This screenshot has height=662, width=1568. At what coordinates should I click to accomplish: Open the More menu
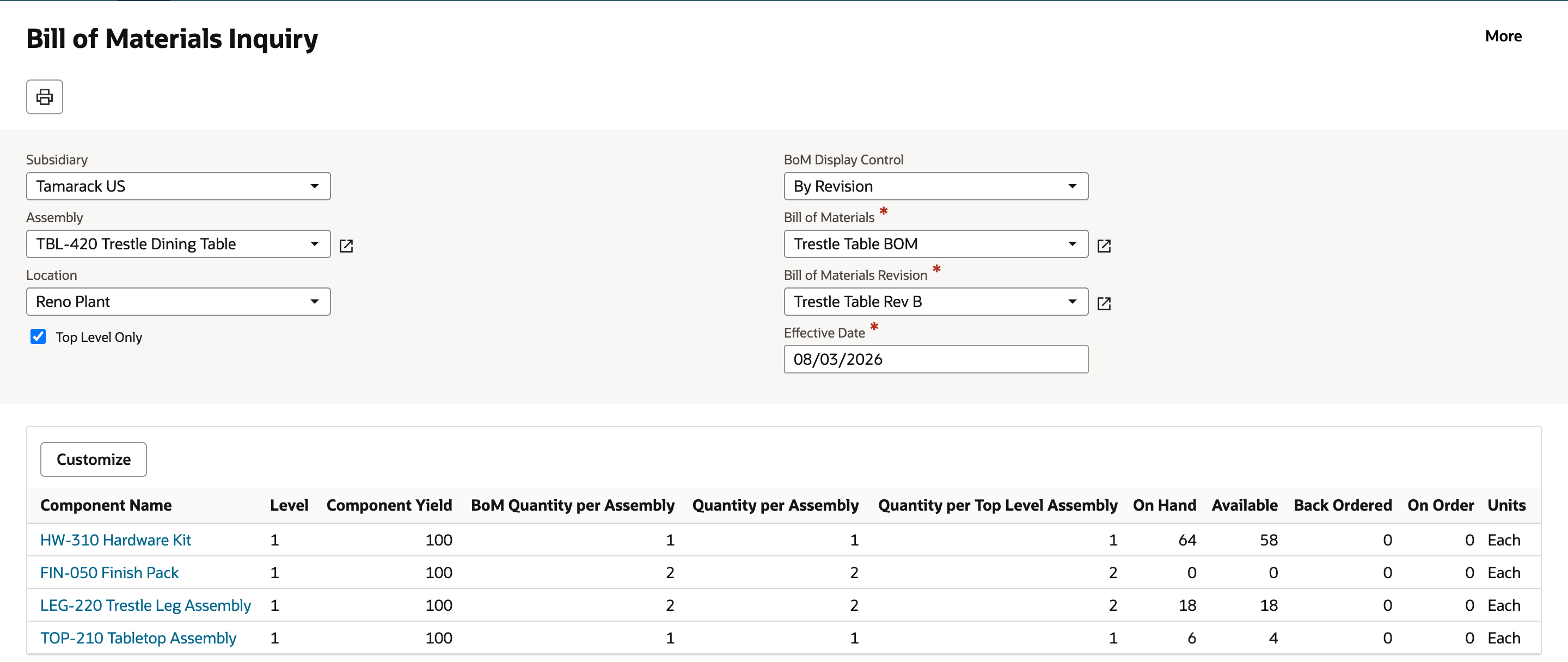(x=1503, y=36)
